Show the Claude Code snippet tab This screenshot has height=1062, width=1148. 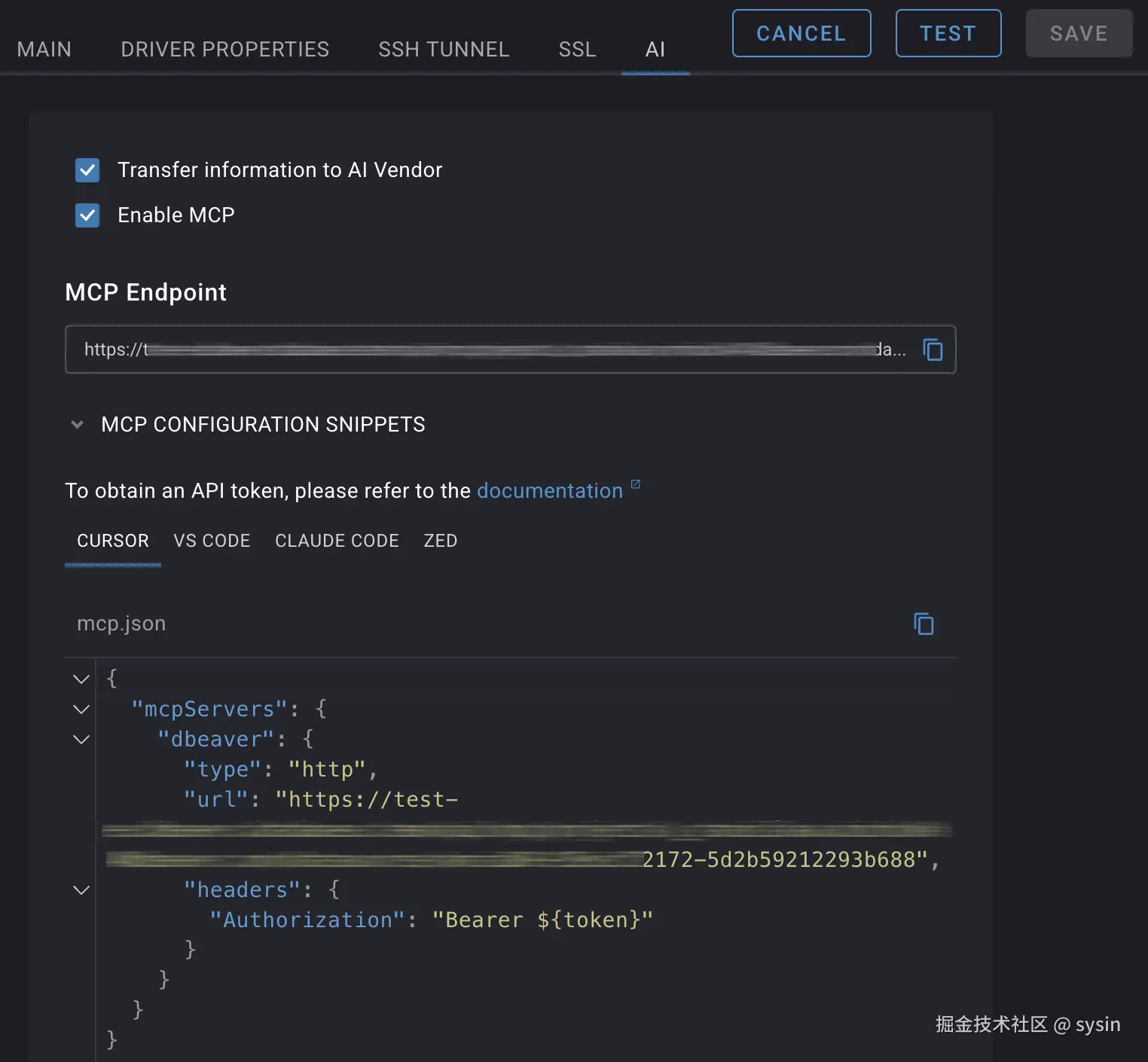click(337, 541)
